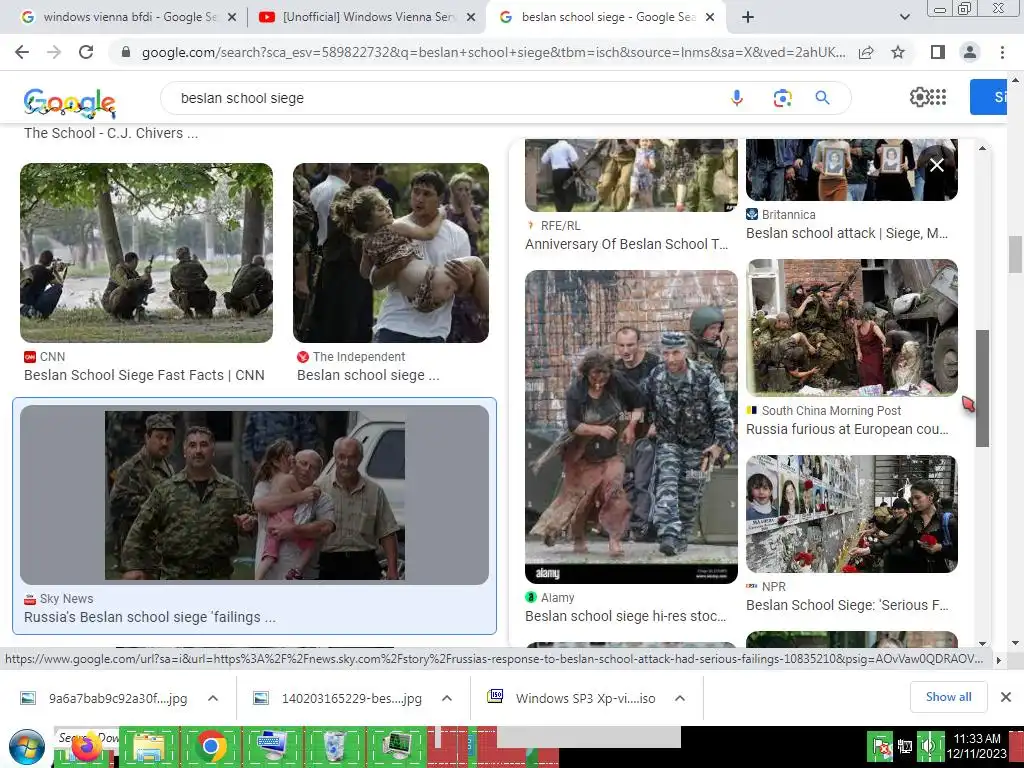Click the blue magnifier search icon

(822, 98)
